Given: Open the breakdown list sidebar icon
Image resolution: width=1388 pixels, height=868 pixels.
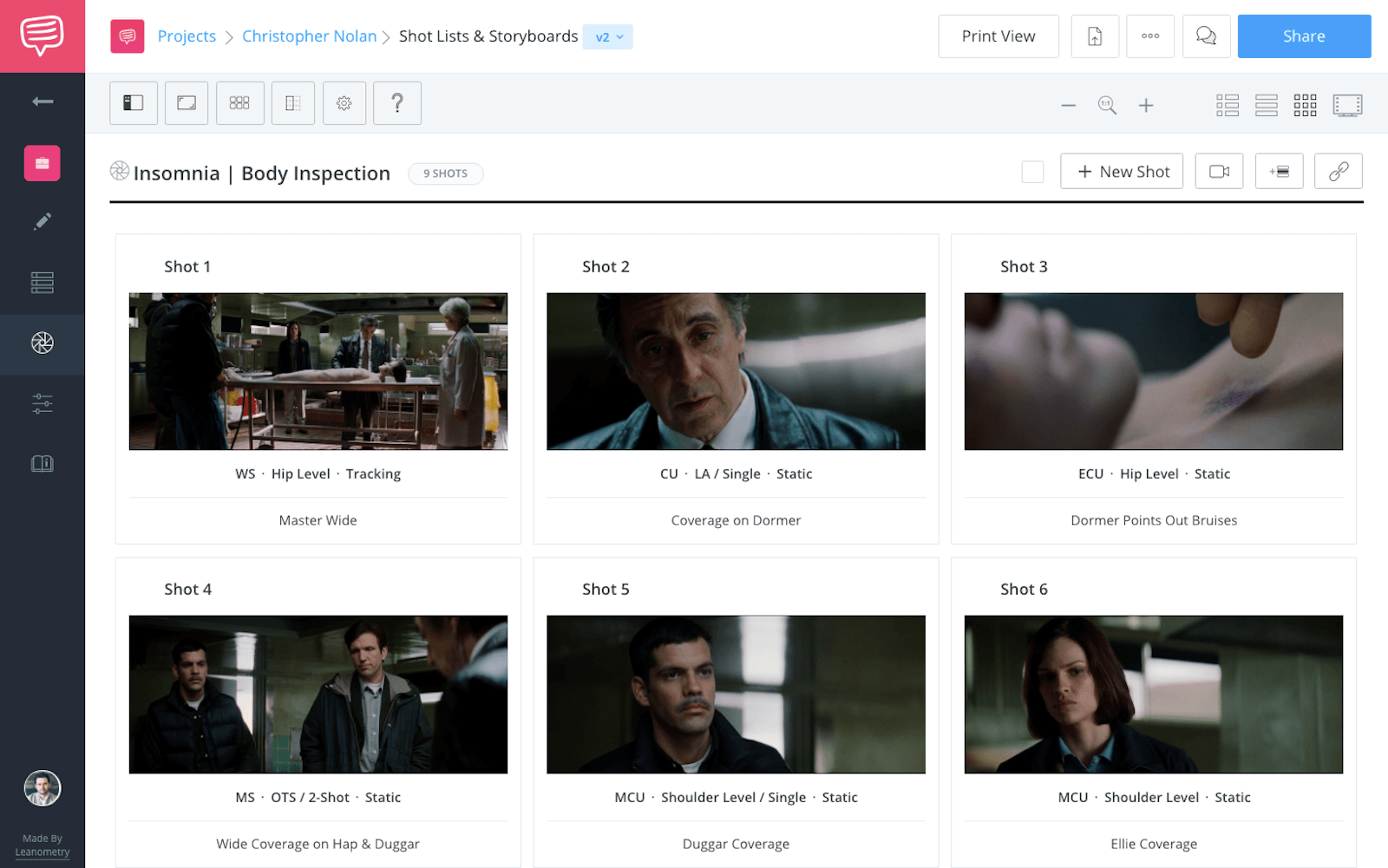Looking at the screenshot, I should tap(42, 283).
